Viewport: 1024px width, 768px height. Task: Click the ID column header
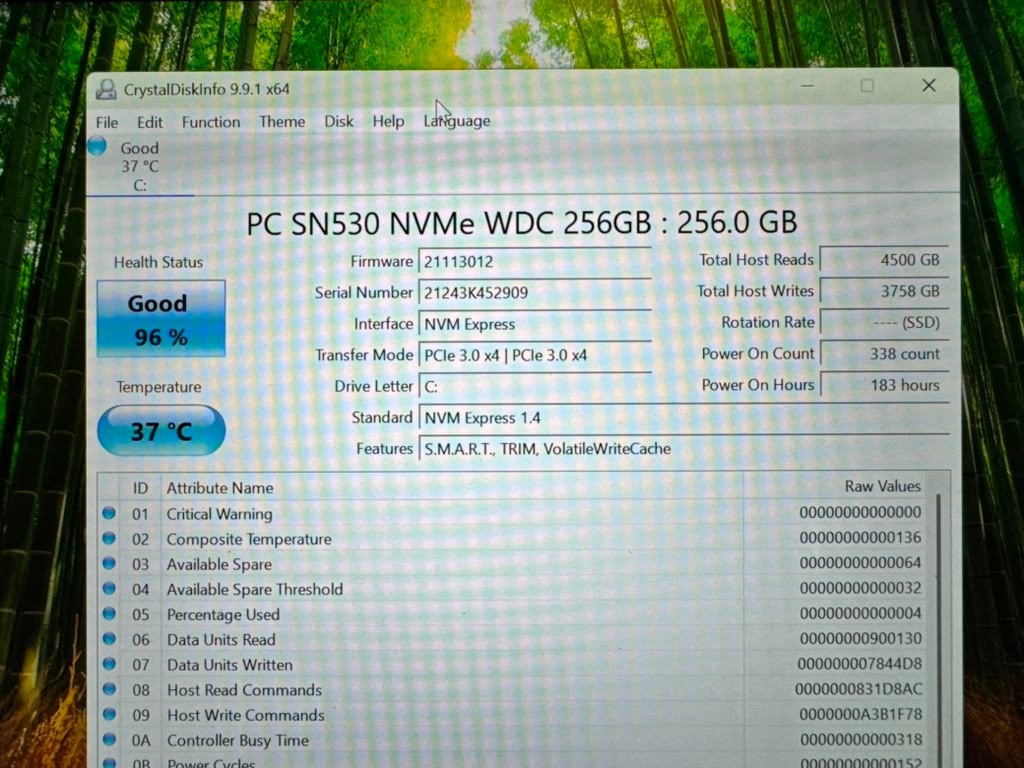[140, 488]
